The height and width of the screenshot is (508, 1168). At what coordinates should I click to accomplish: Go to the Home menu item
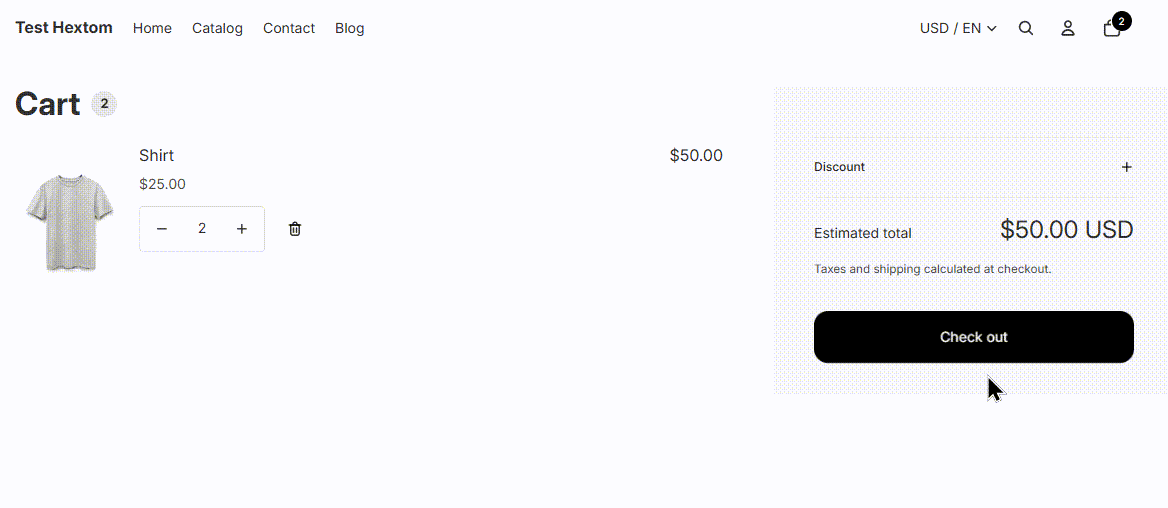(152, 28)
